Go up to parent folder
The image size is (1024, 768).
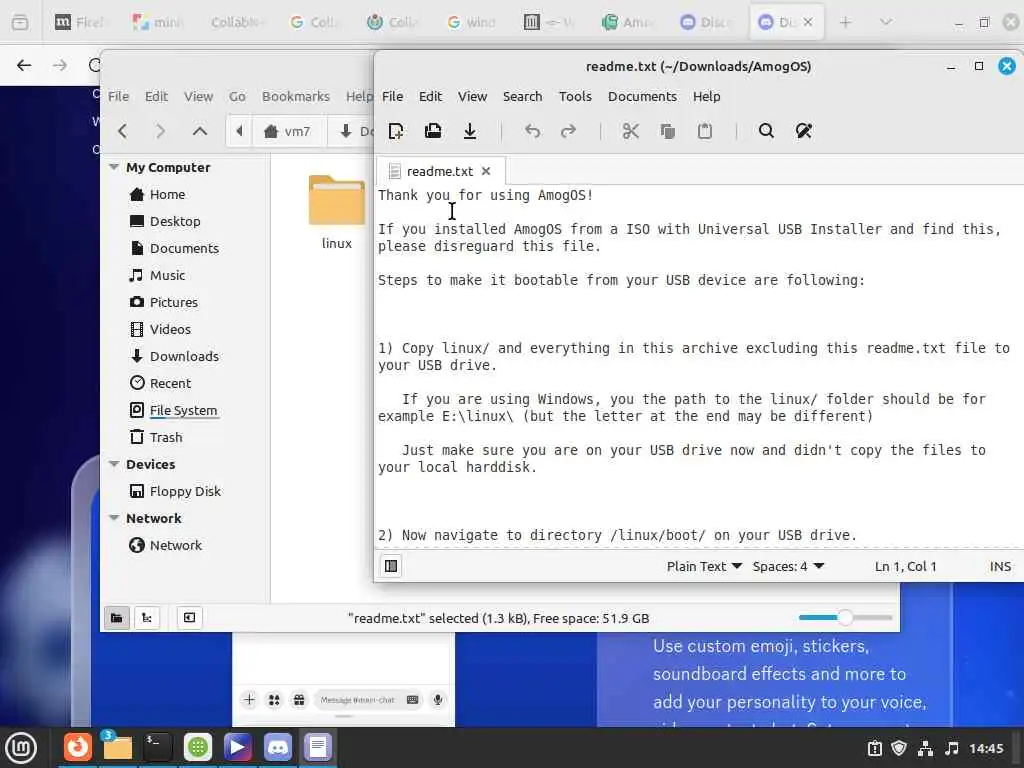click(200, 131)
